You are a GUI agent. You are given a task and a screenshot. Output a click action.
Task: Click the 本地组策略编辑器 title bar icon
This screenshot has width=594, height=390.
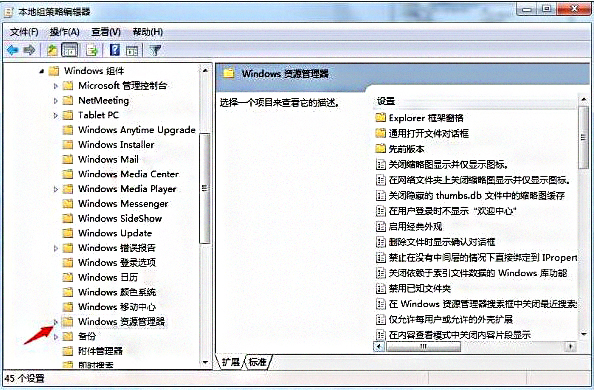(x=9, y=12)
